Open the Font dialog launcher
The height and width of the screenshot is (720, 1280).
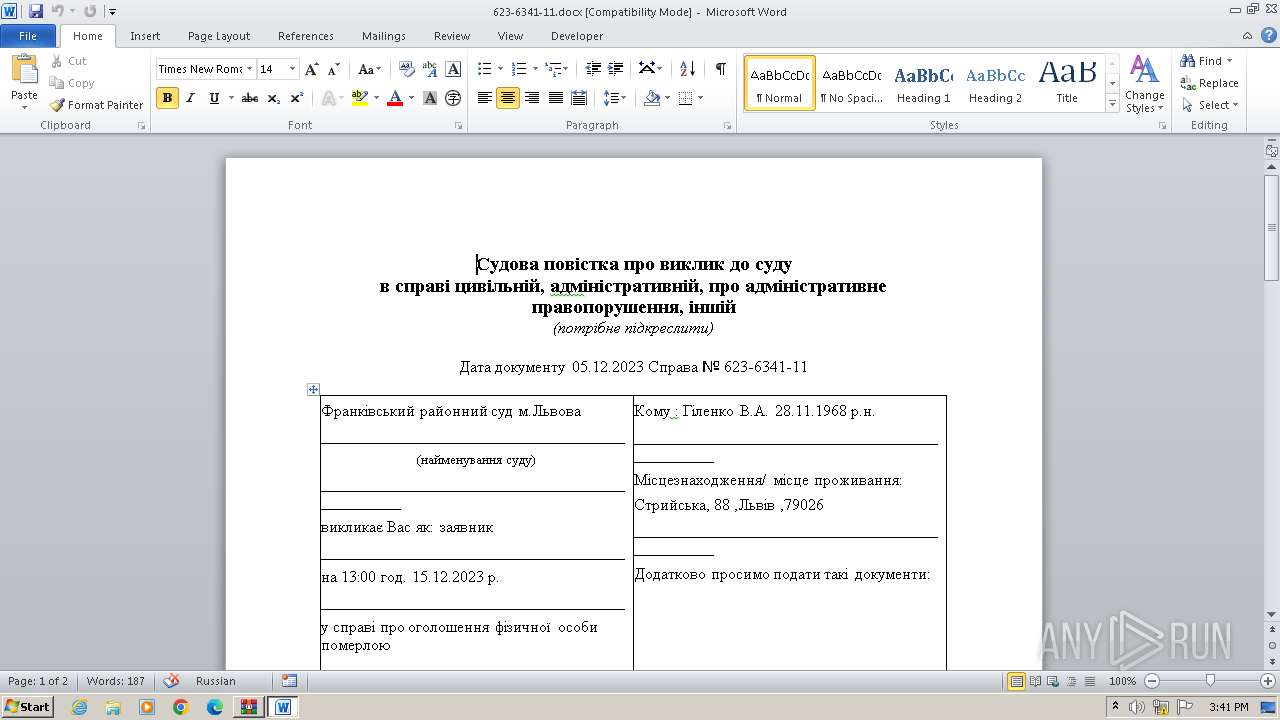[x=459, y=126]
